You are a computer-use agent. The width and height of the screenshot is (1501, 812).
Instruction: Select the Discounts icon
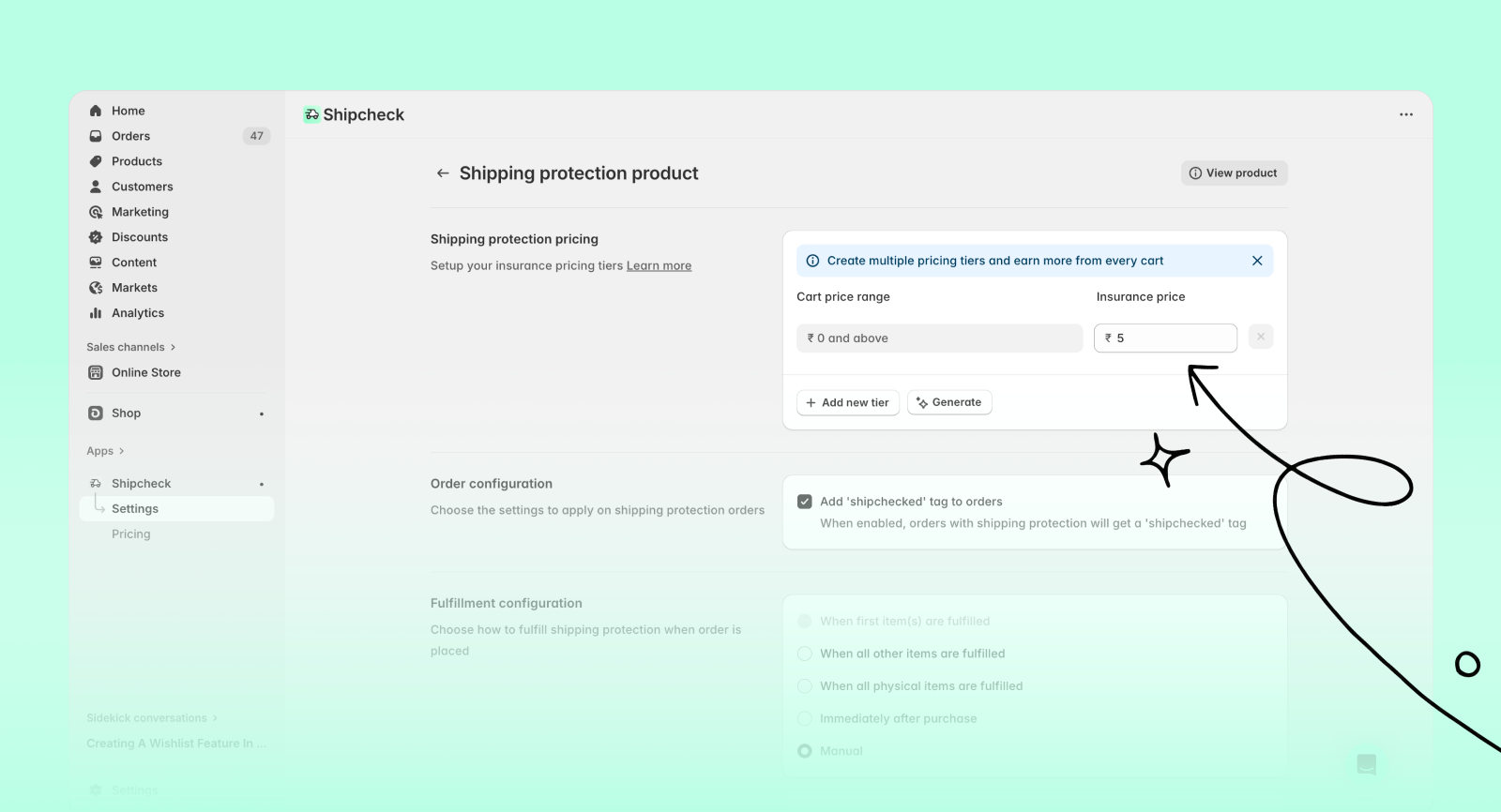coord(97,237)
